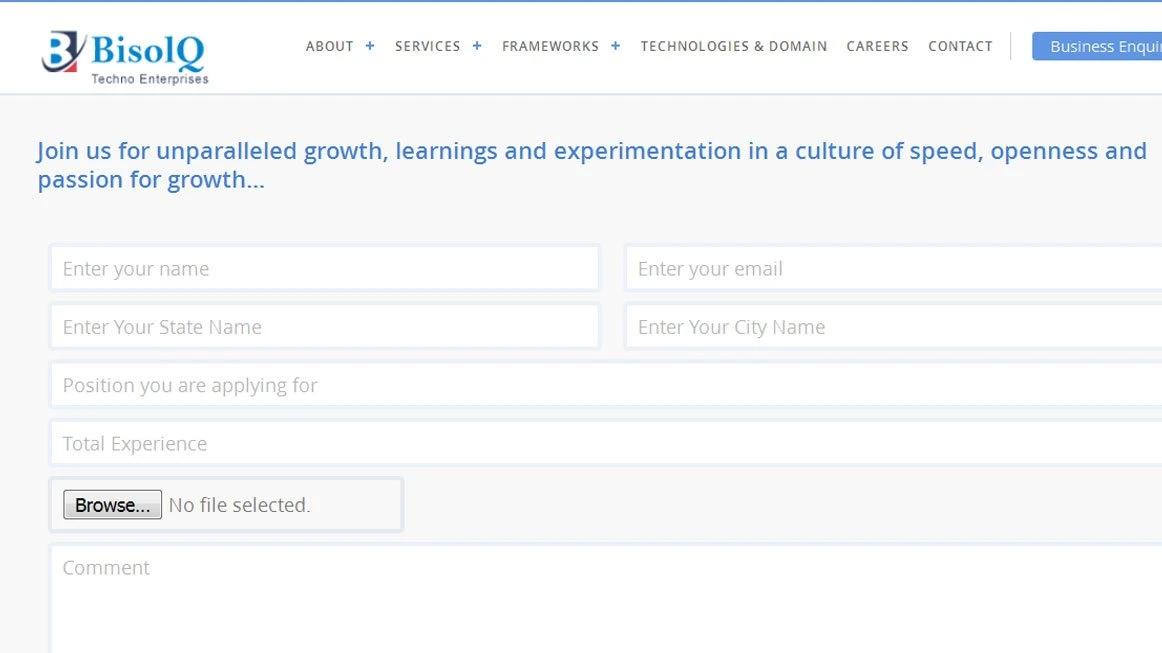Open the Frameworks menu item

click(x=550, y=46)
